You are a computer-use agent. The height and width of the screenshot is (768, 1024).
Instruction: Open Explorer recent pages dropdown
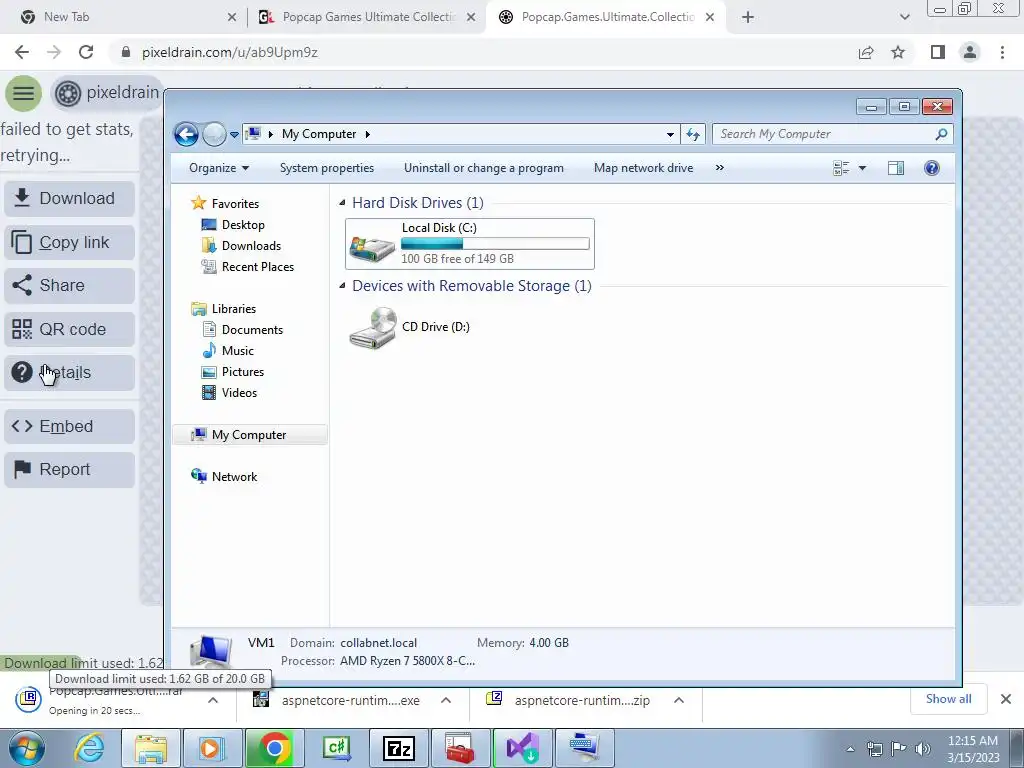point(234,135)
